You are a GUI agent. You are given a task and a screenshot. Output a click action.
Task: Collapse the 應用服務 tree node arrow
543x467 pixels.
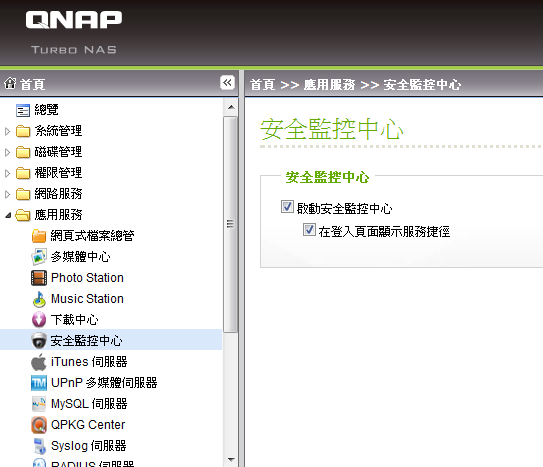(x=8, y=216)
